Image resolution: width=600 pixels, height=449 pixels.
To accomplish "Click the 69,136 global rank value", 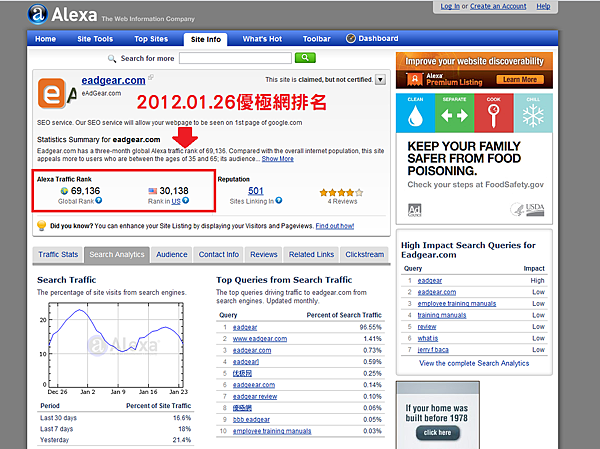I will [85, 191].
